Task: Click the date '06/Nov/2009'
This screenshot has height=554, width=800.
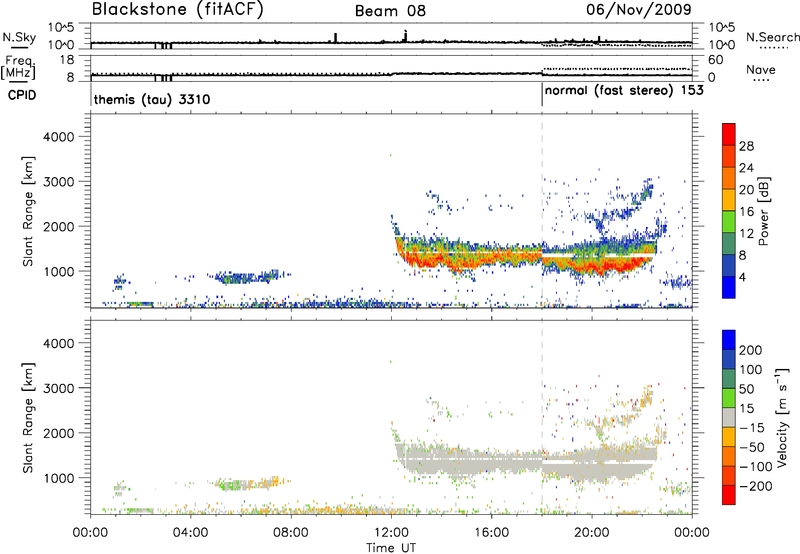Action: (639, 9)
